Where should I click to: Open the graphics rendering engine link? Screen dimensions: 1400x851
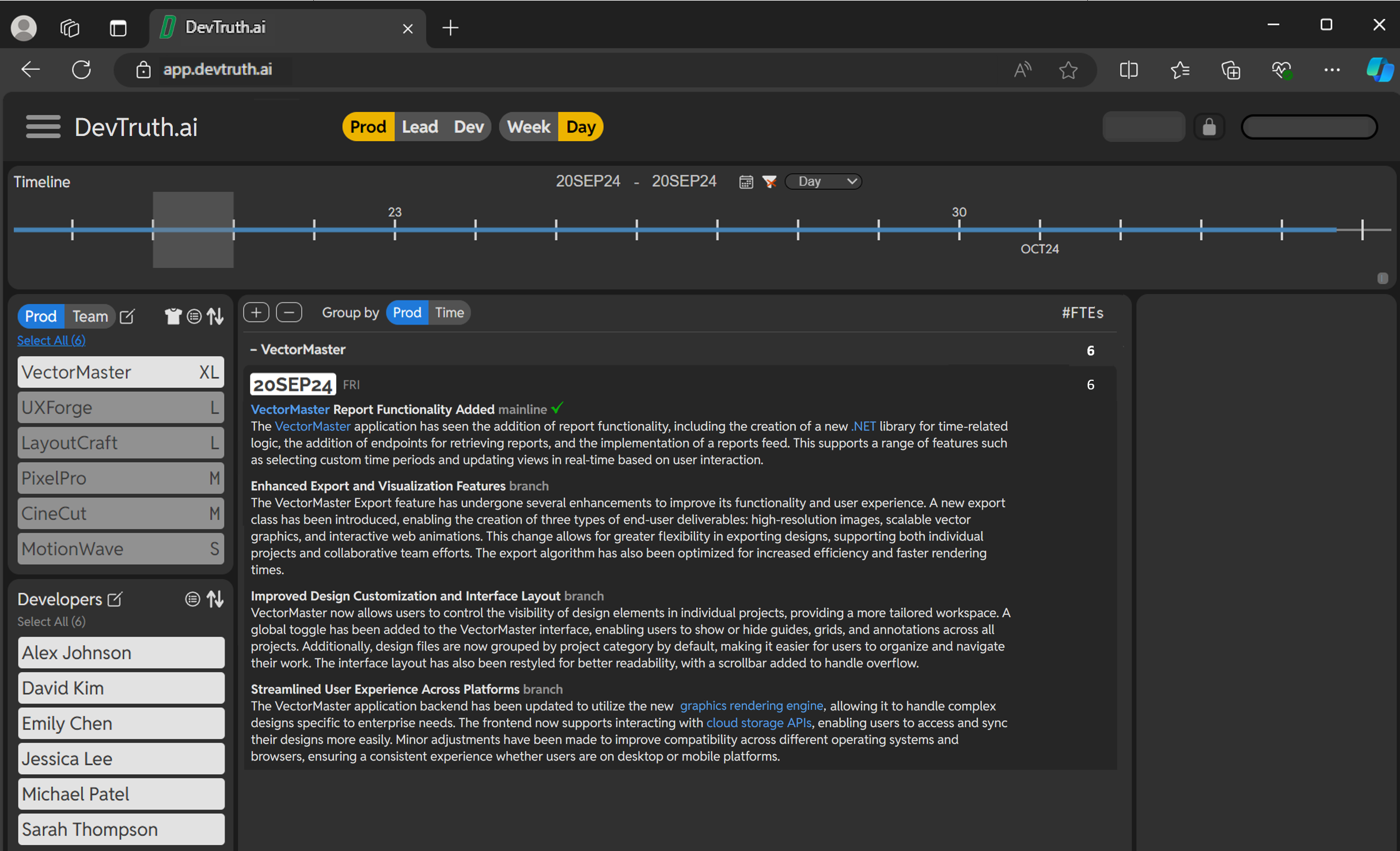(x=751, y=706)
